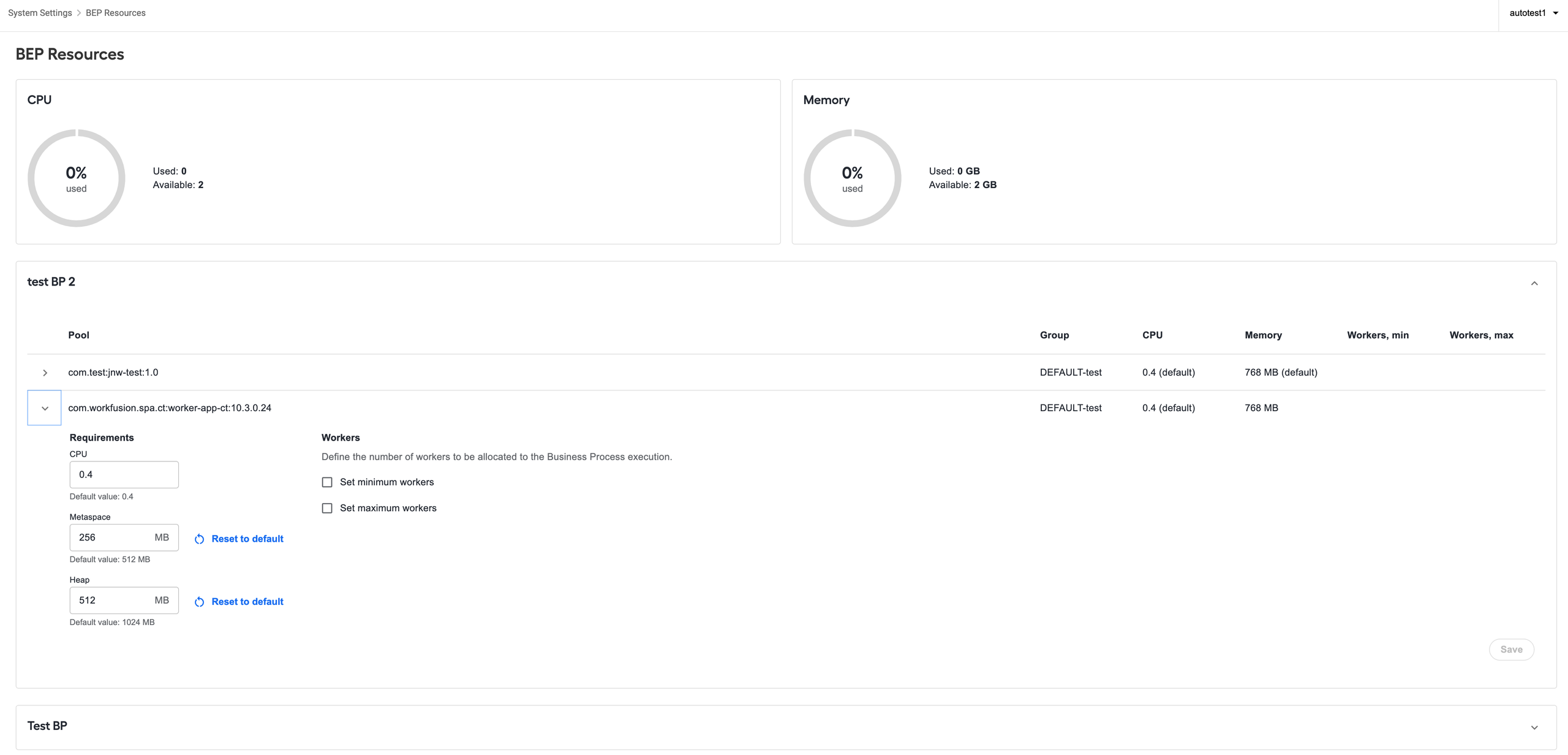Click 0.4 (default) CPU cell in jnw-test row
This screenshot has width=1568, height=755.
1168,373
